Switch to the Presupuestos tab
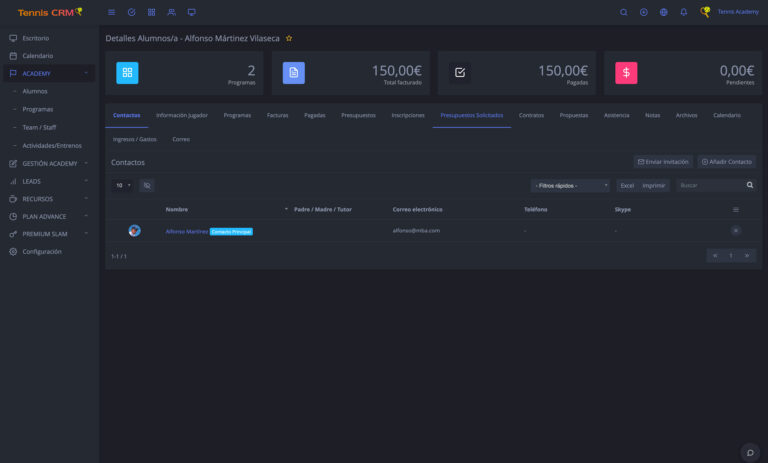The image size is (768, 463). [358, 116]
